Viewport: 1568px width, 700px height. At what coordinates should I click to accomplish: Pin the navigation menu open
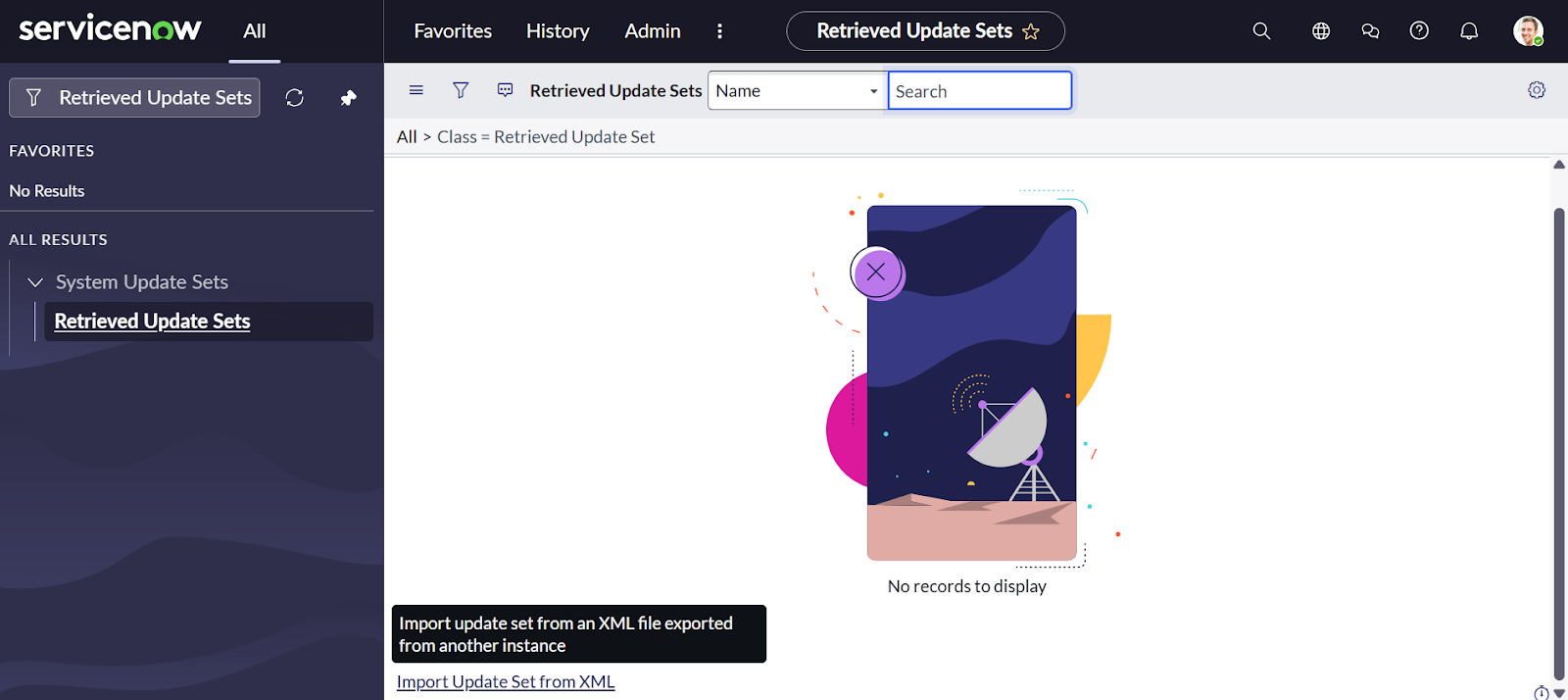click(348, 98)
